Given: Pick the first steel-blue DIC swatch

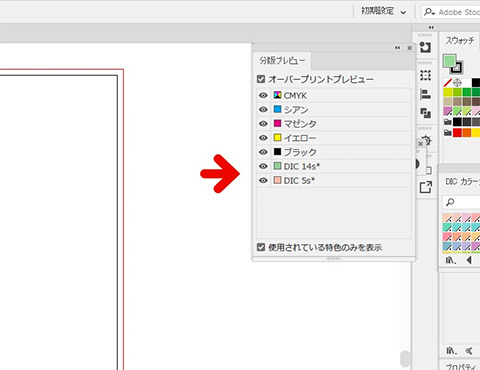Looking at the screenshot, I should [448, 246].
